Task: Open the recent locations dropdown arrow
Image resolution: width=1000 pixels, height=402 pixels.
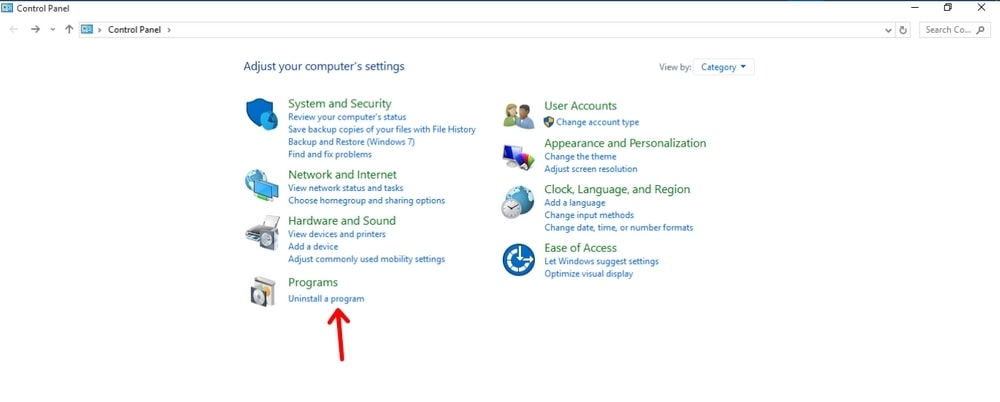Action: click(52, 30)
